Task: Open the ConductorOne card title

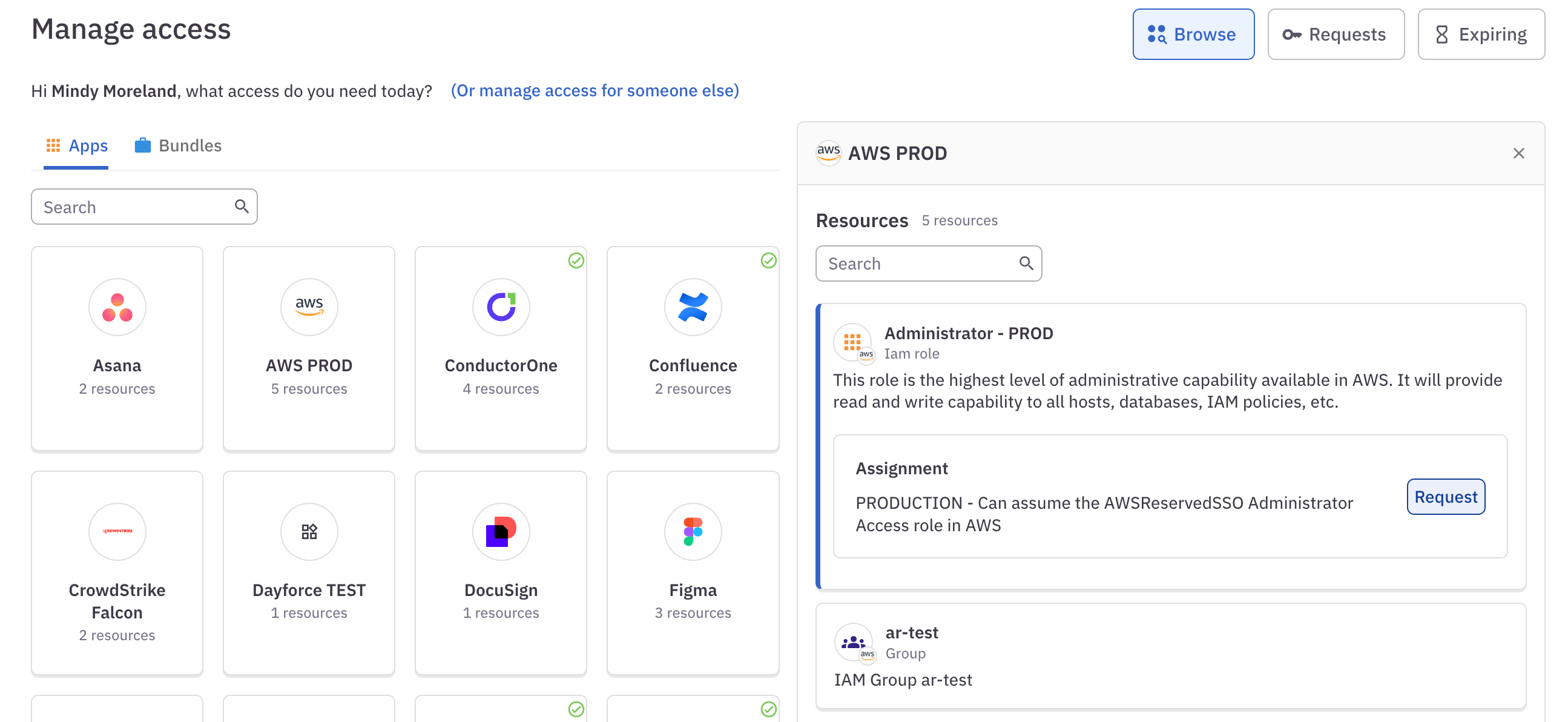Action: pyautogui.click(x=501, y=365)
